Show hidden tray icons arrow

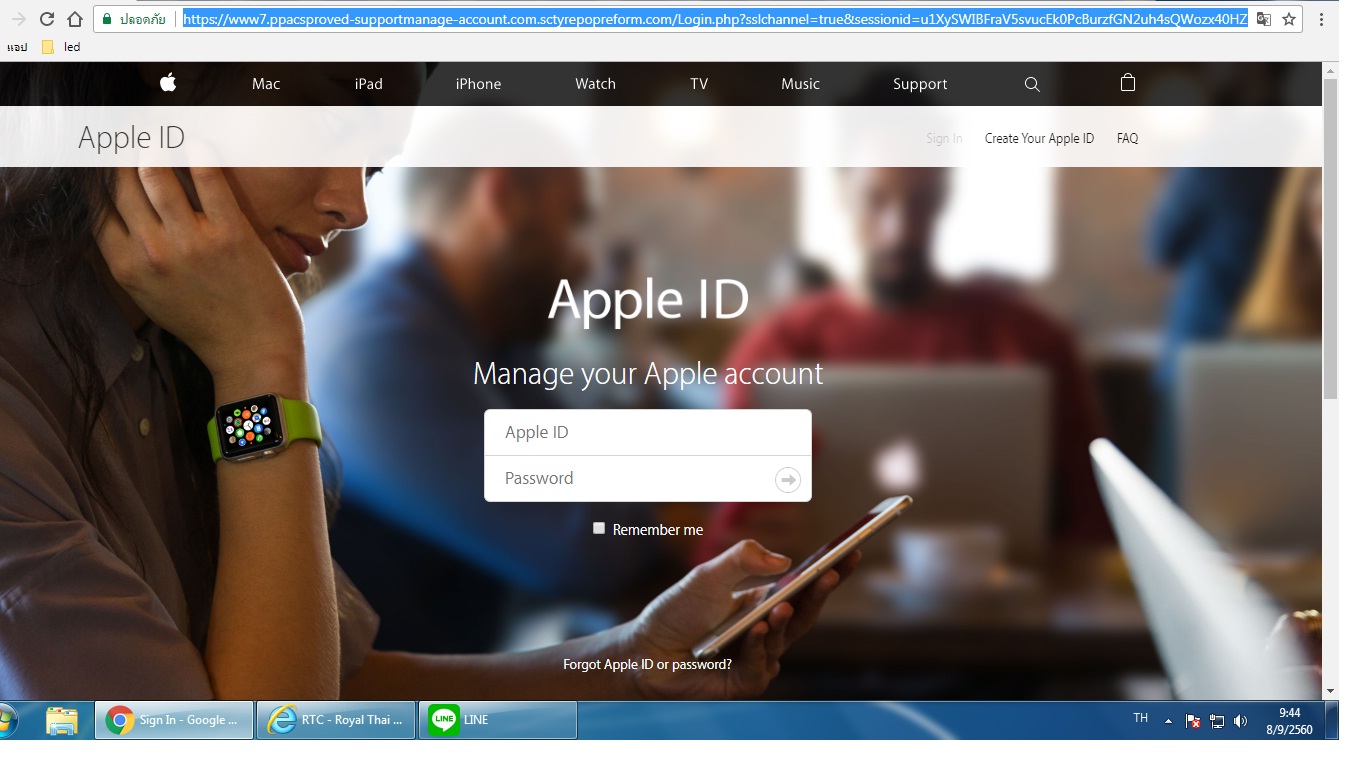(1168, 721)
